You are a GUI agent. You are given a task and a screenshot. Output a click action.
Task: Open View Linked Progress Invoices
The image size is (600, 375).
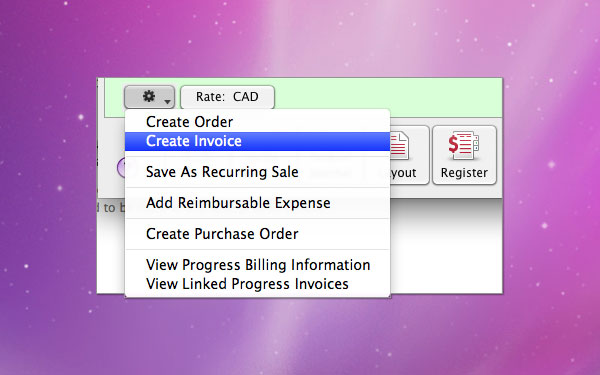(x=257, y=284)
